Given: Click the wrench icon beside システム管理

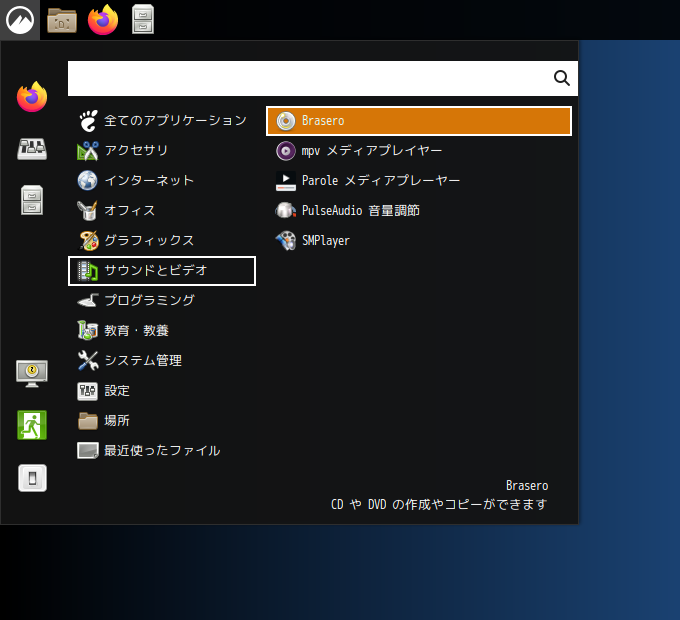Looking at the screenshot, I should pyautogui.click(x=88, y=361).
